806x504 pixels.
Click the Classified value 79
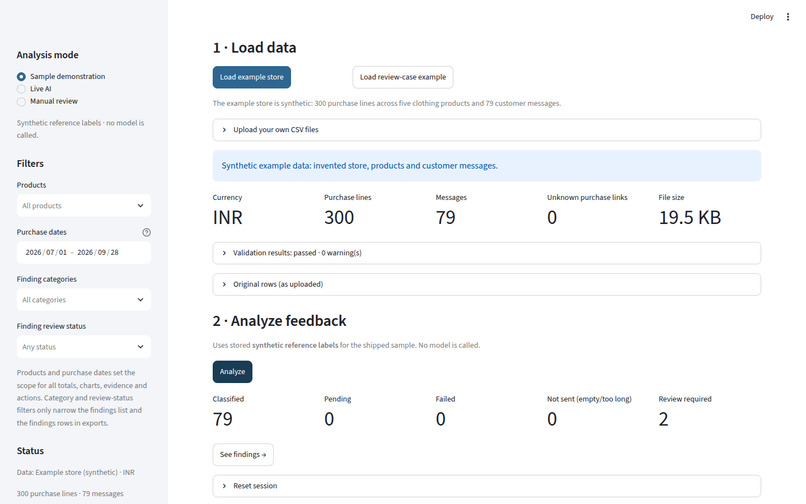click(x=223, y=419)
